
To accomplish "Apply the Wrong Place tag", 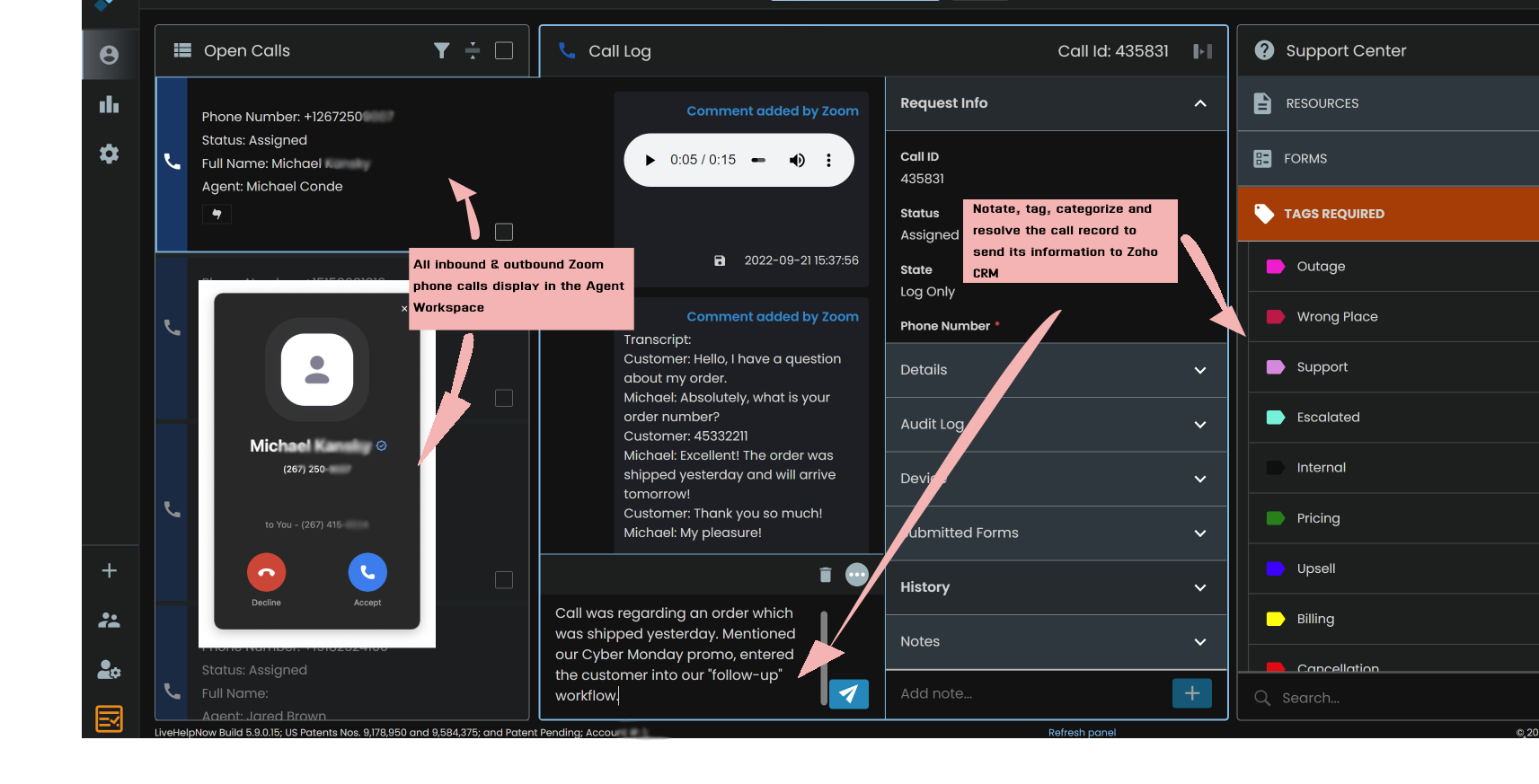I will 1393,317.
